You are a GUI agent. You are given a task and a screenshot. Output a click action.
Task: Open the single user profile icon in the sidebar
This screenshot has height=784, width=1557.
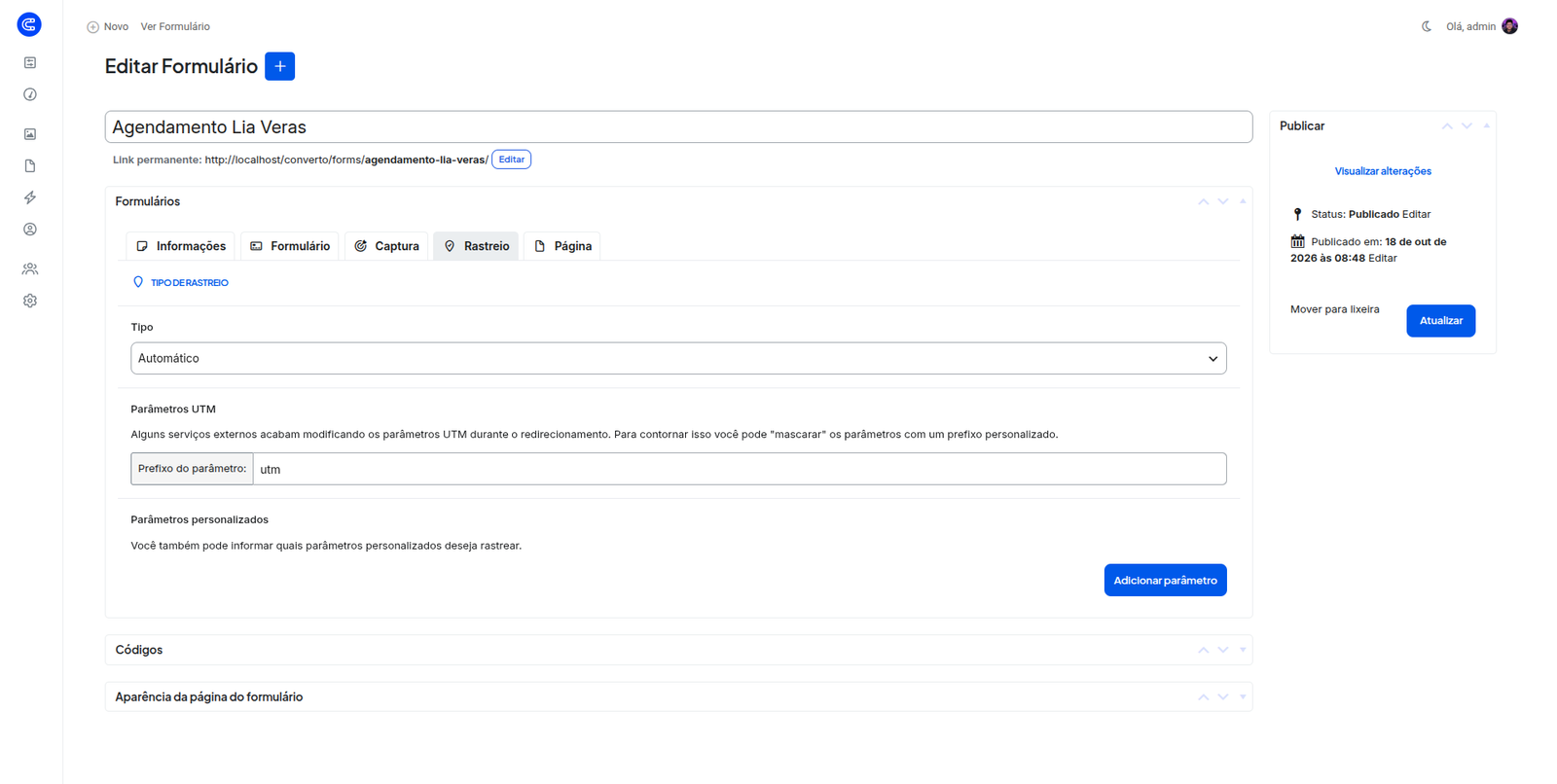click(x=30, y=230)
